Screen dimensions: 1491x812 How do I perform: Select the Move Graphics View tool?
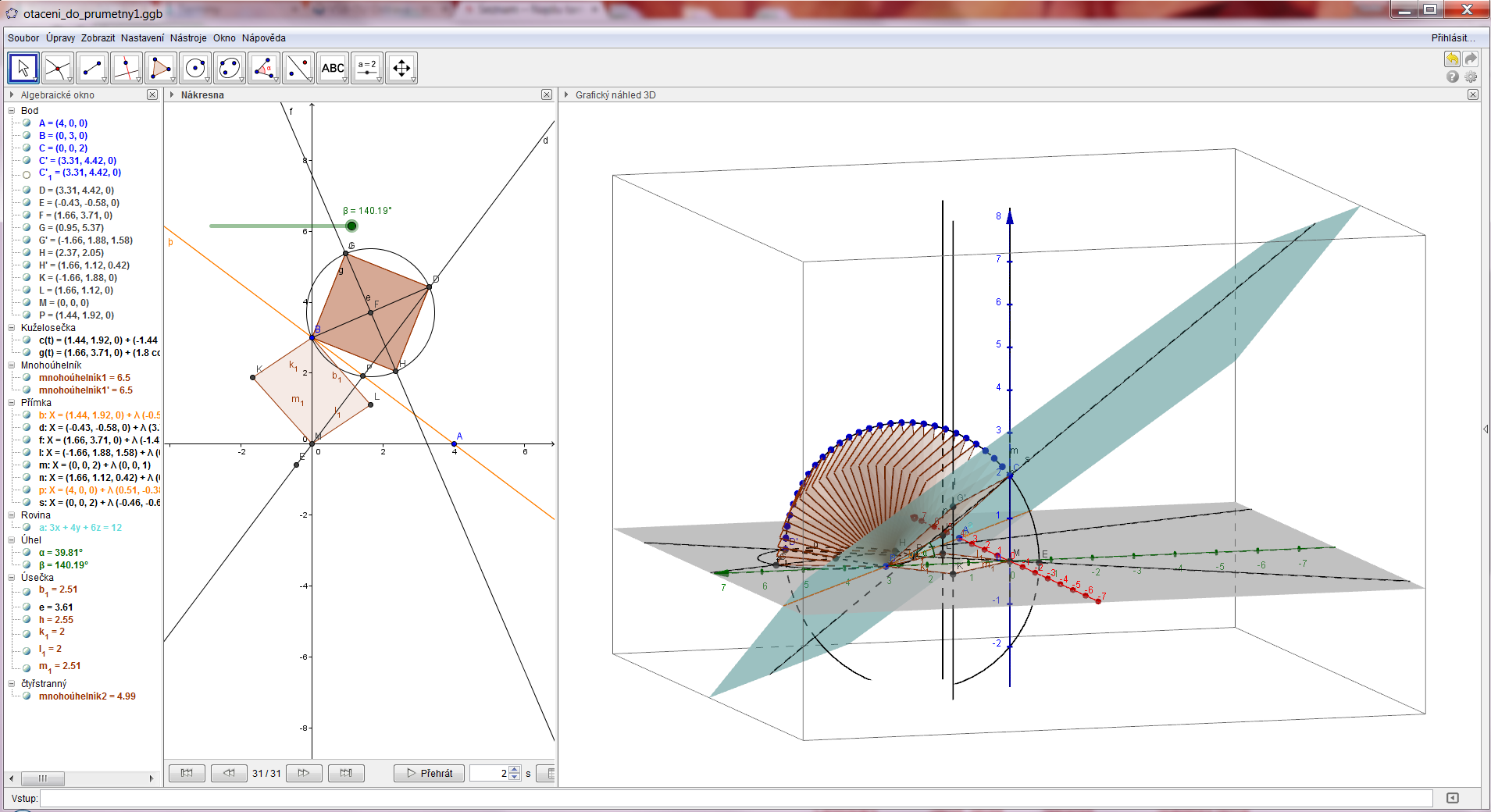click(401, 68)
